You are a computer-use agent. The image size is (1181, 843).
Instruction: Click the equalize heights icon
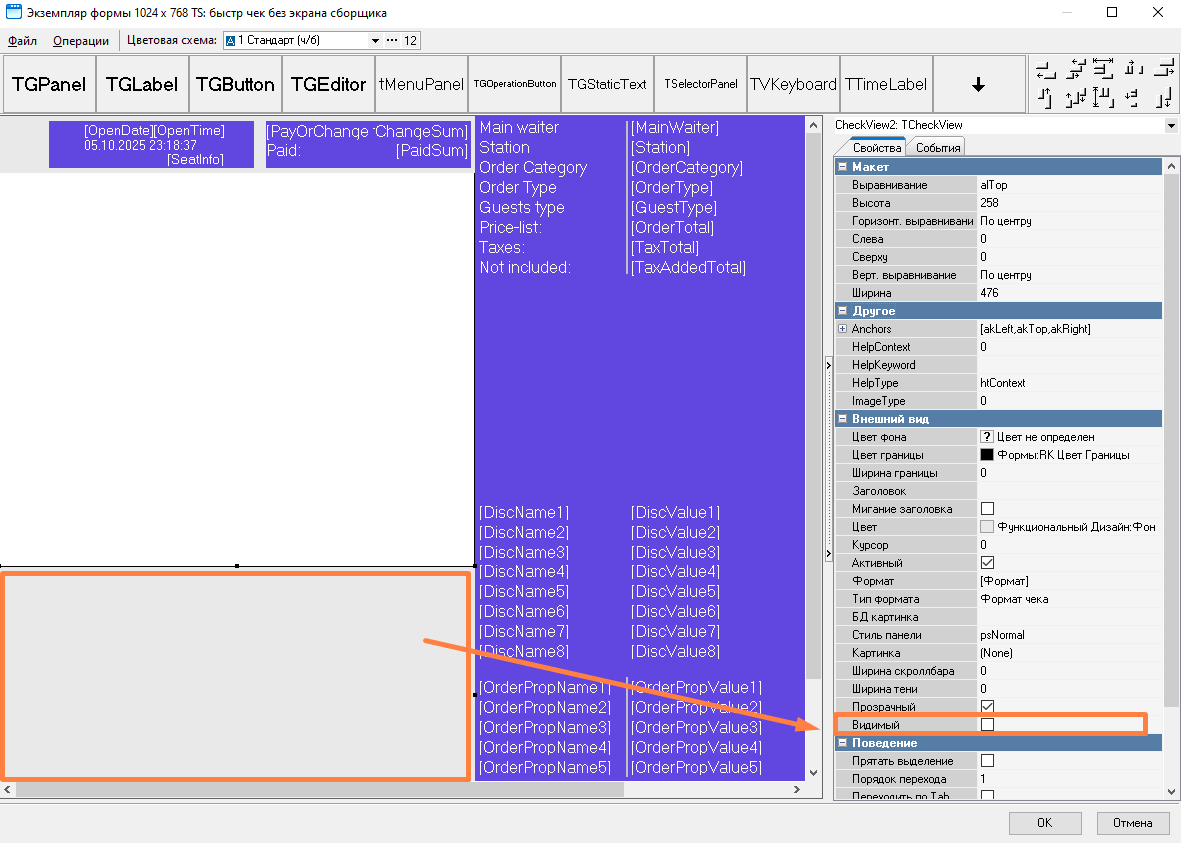tap(1103, 98)
